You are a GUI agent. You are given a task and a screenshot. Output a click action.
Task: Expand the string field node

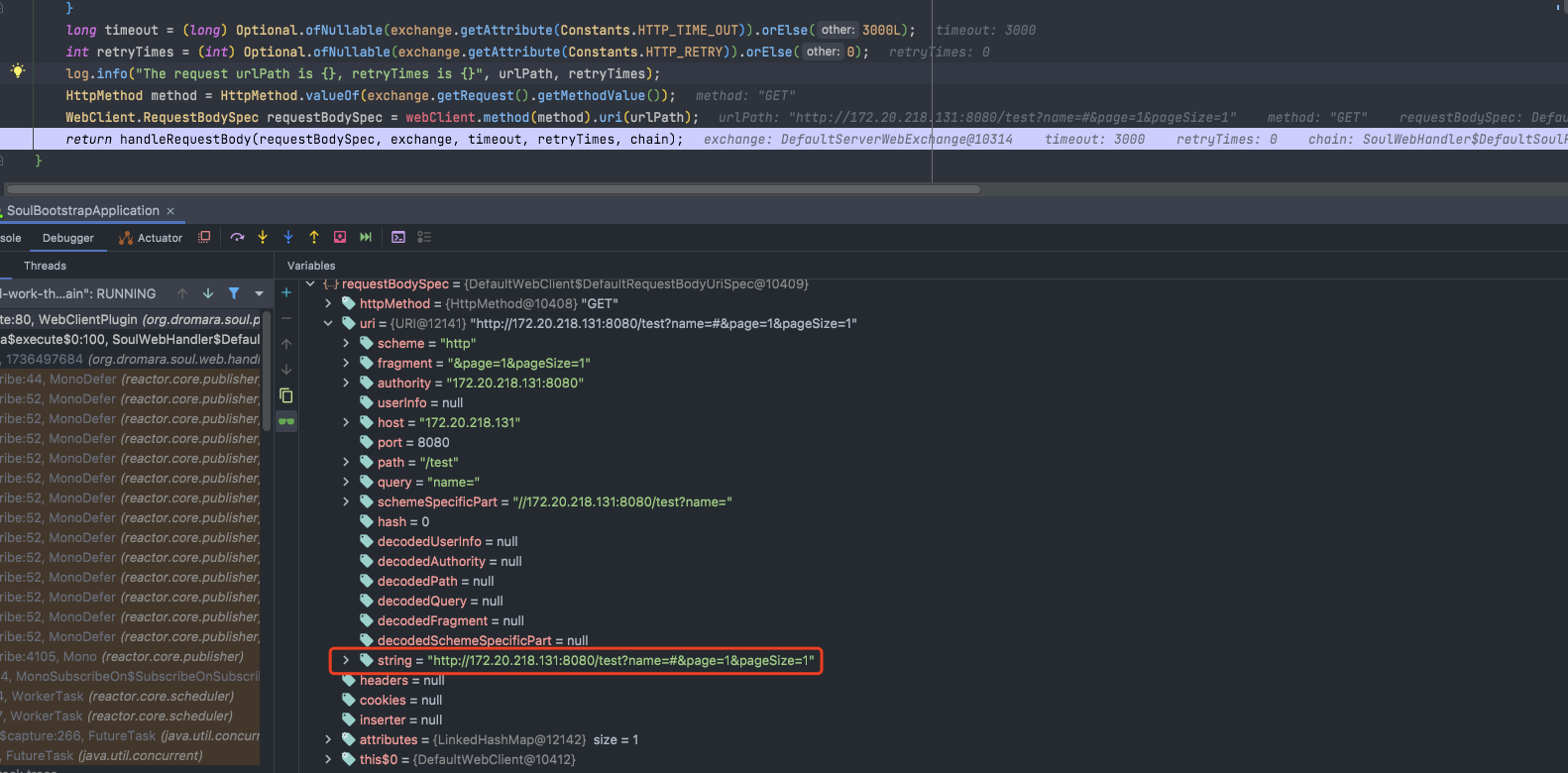point(346,660)
